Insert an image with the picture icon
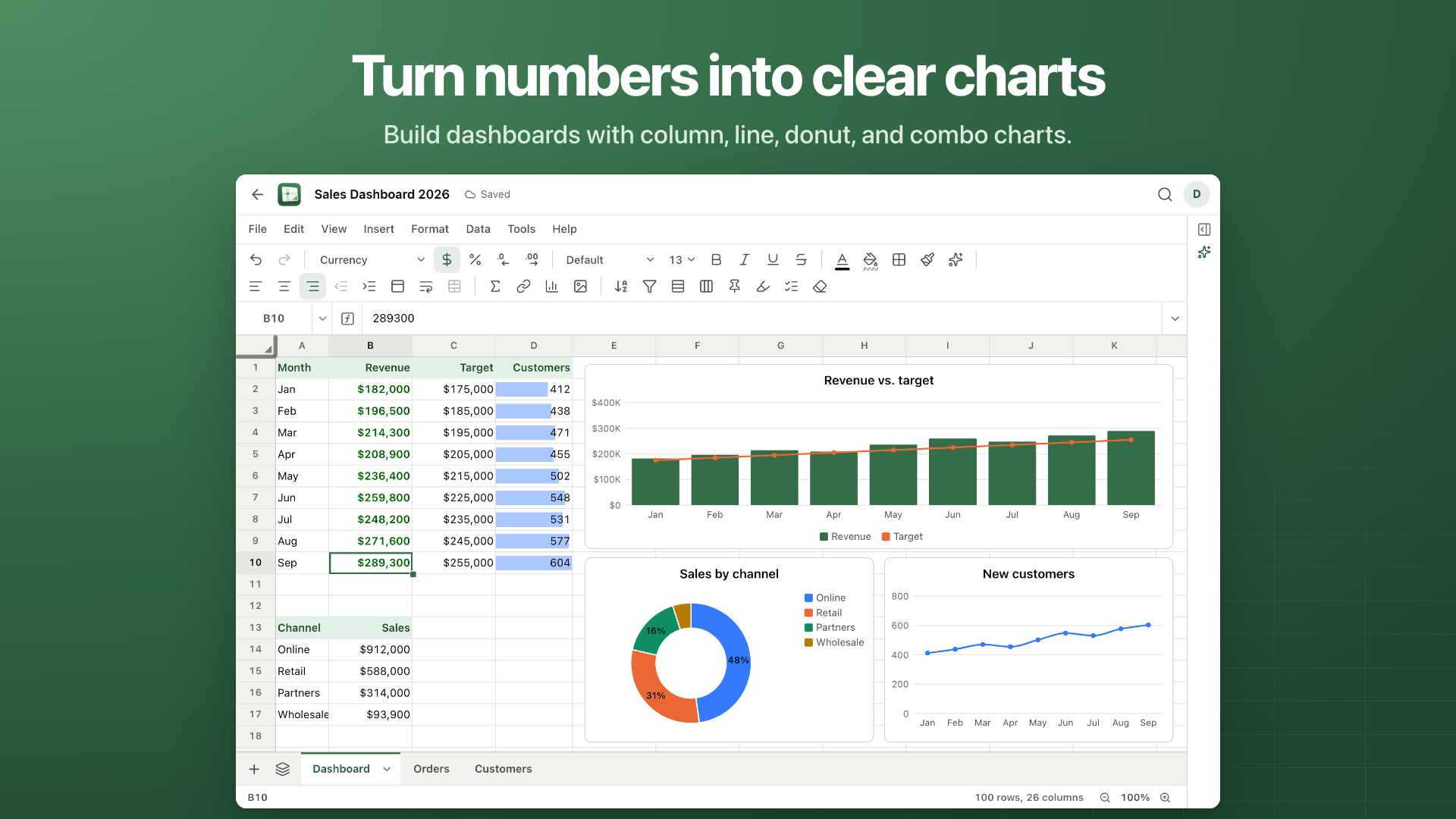The width and height of the screenshot is (1456, 819). [x=580, y=287]
